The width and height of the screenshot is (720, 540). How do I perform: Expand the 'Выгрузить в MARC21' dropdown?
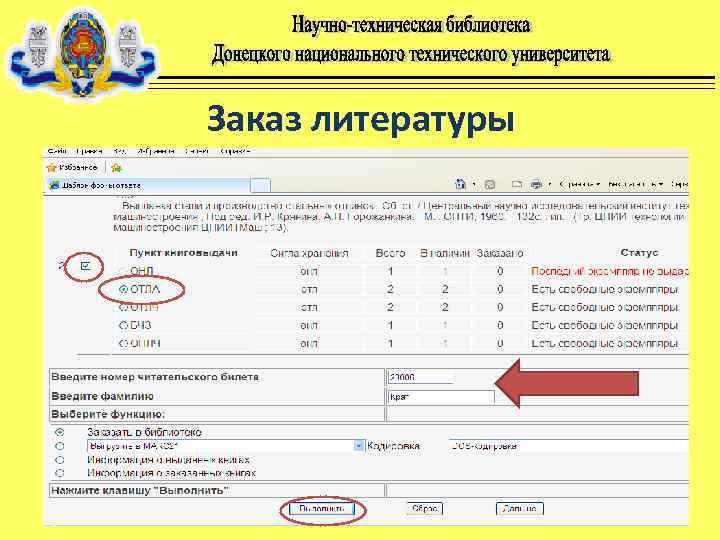[359, 446]
